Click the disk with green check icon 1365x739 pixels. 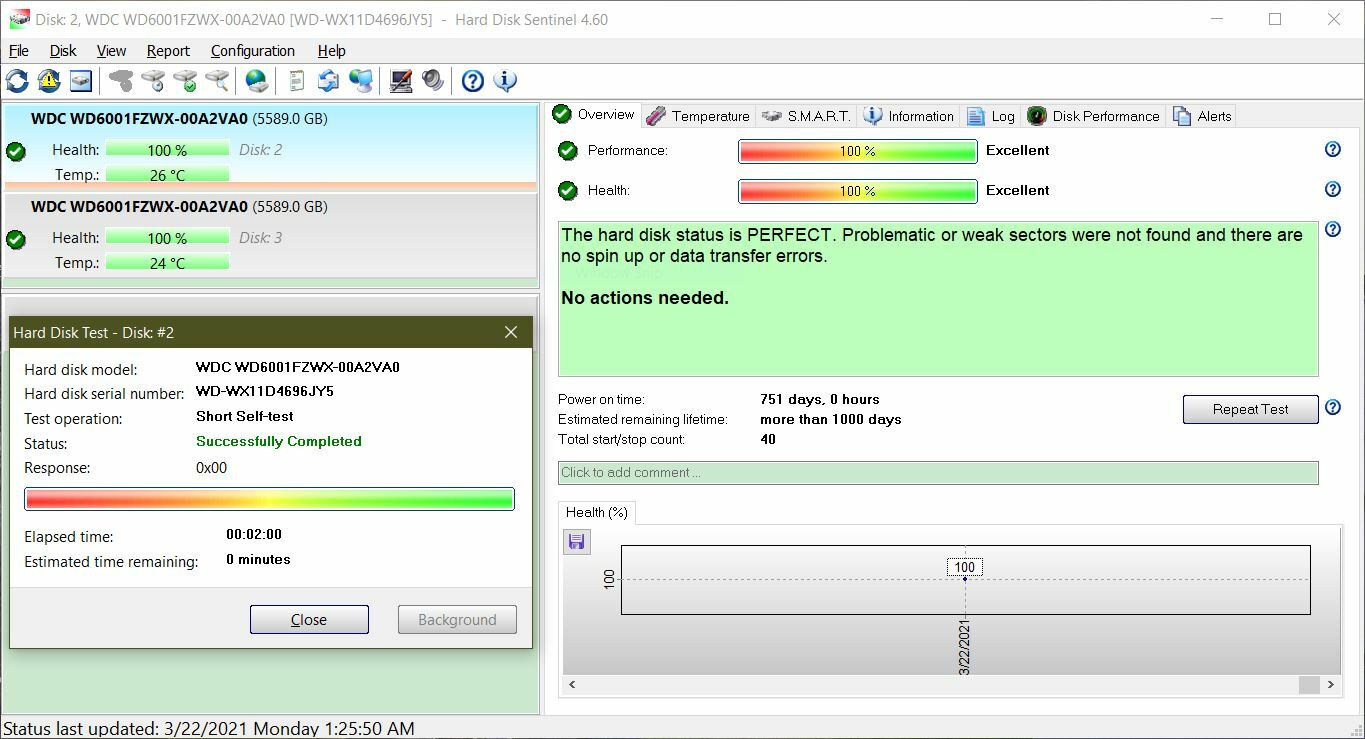[x=185, y=81]
